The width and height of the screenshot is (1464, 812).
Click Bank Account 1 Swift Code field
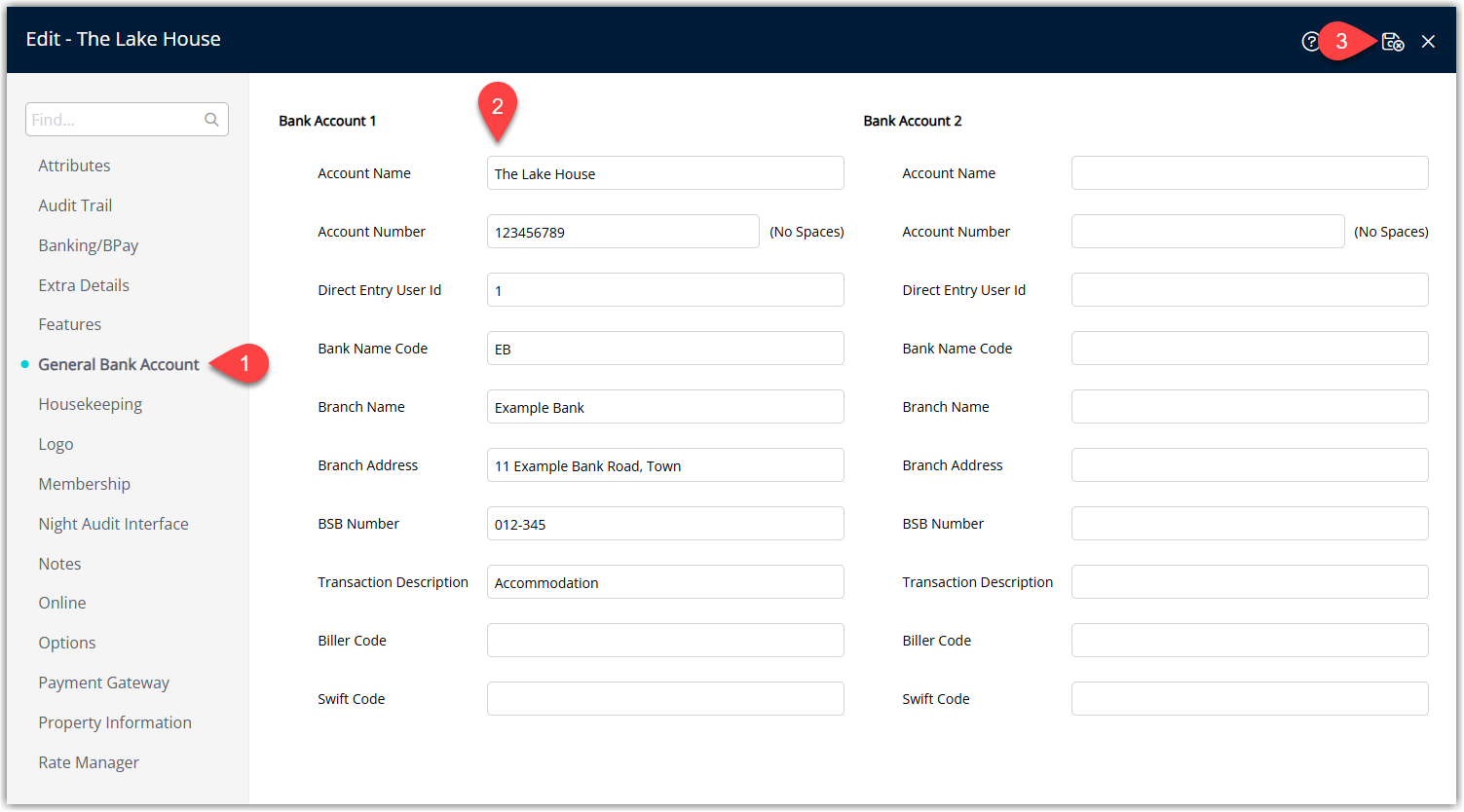[665, 699]
